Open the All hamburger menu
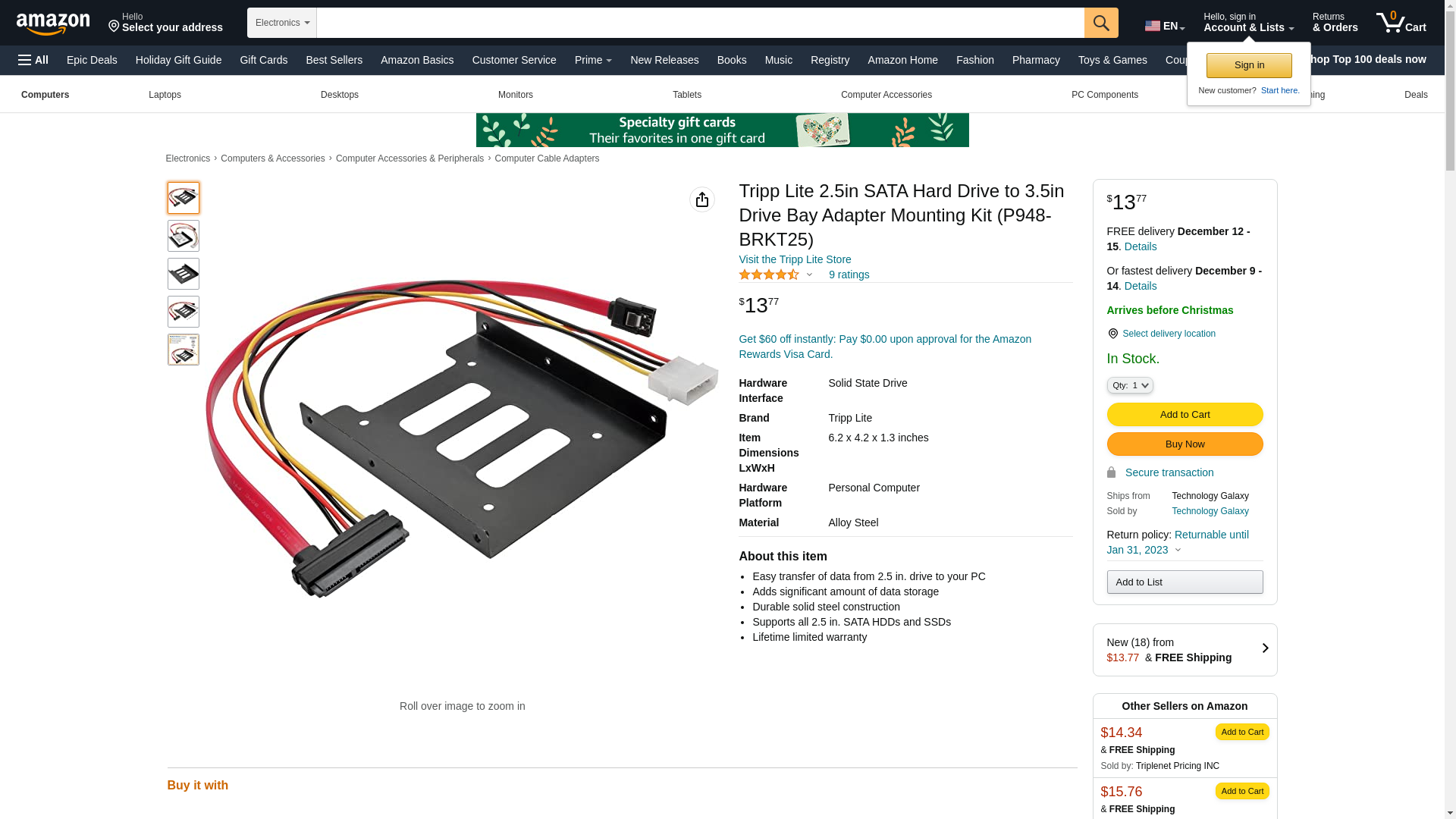This screenshot has width=1456, height=819. click(33, 60)
